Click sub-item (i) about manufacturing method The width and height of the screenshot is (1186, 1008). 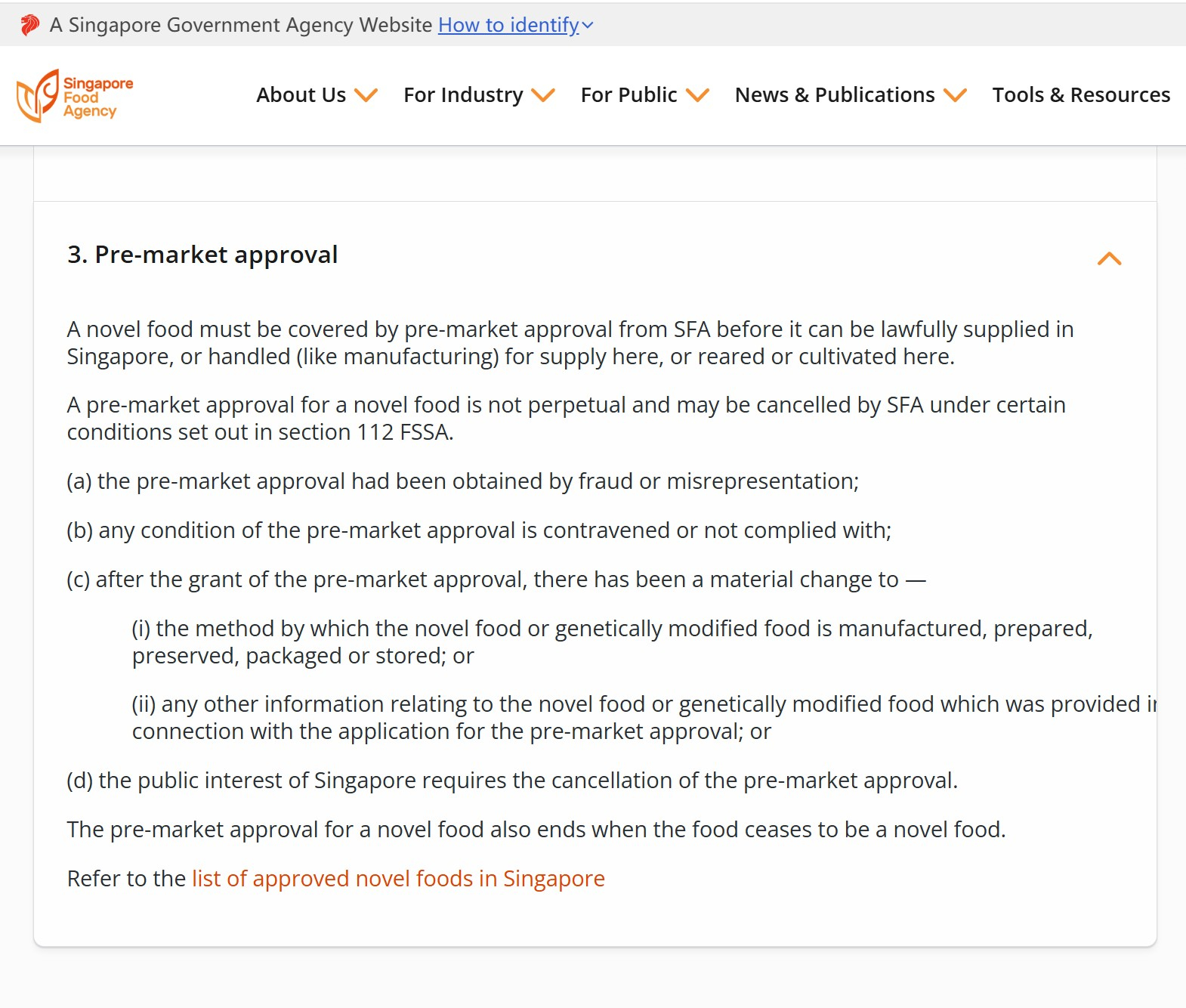coord(612,642)
